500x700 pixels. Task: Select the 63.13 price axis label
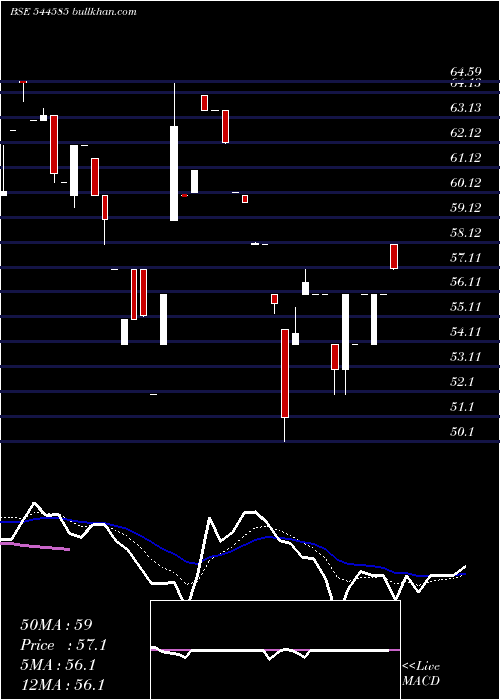[466, 108]
